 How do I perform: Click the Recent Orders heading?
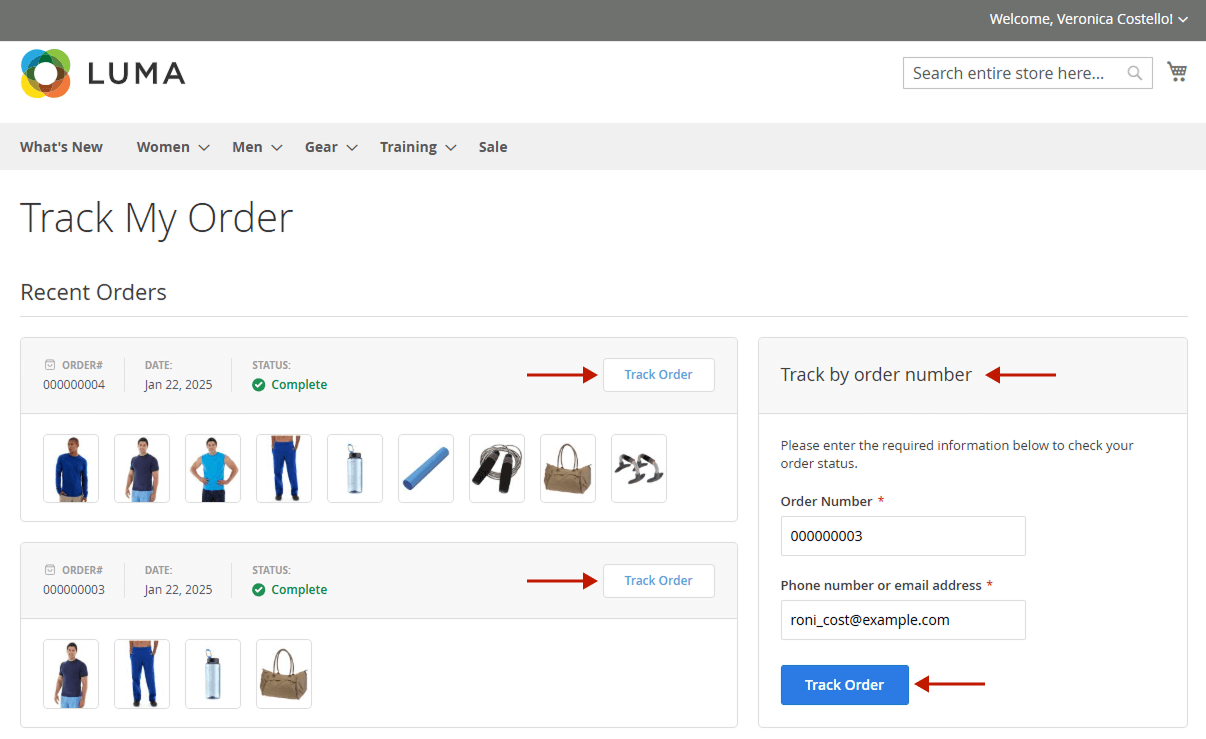(x=93, y=292)
